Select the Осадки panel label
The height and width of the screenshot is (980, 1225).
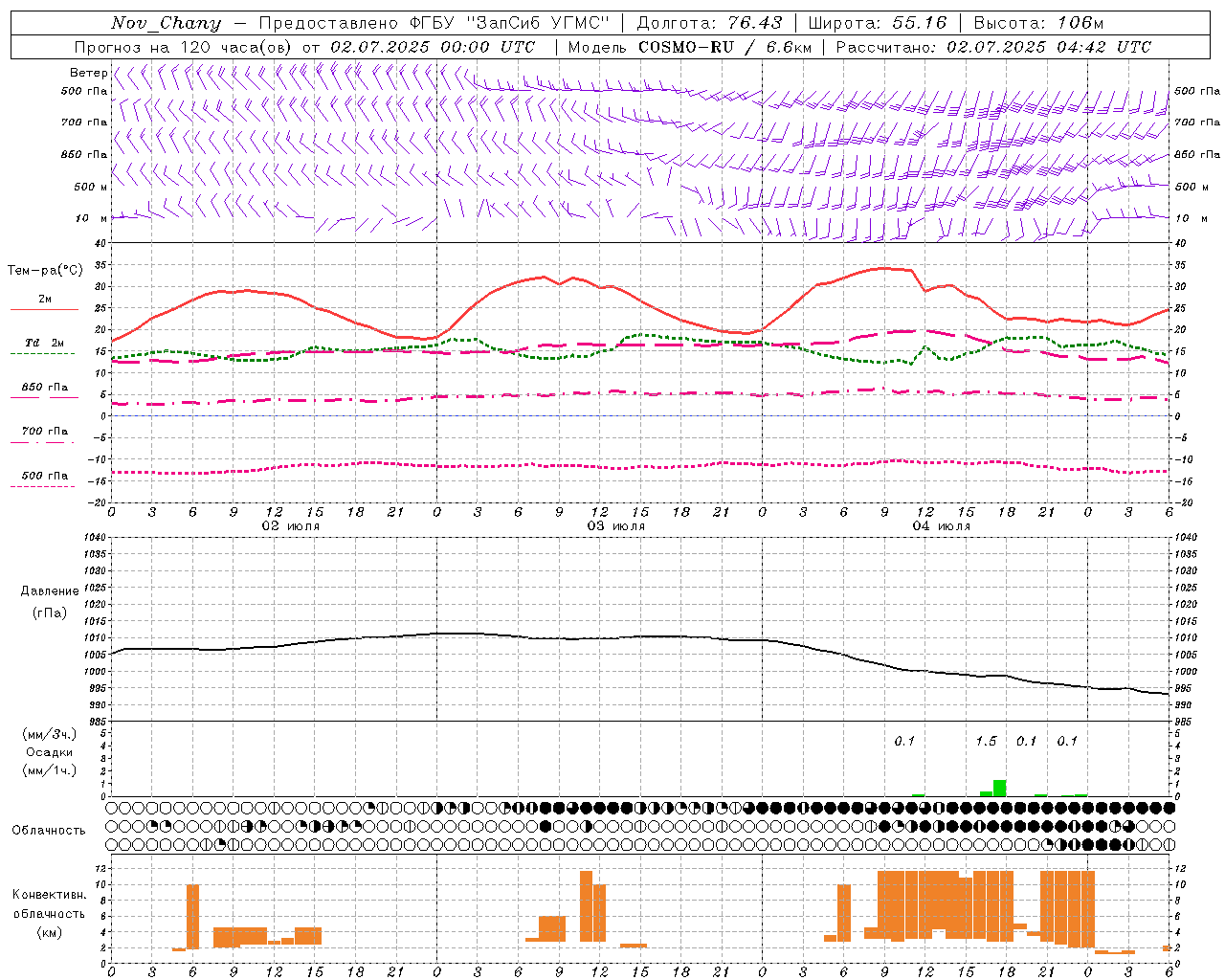[x=50, y=752]
